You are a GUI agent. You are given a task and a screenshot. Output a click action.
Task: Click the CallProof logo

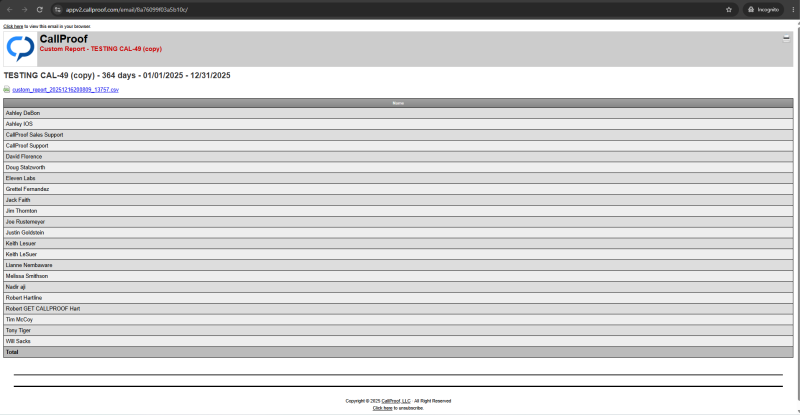(x=20, y=49)
